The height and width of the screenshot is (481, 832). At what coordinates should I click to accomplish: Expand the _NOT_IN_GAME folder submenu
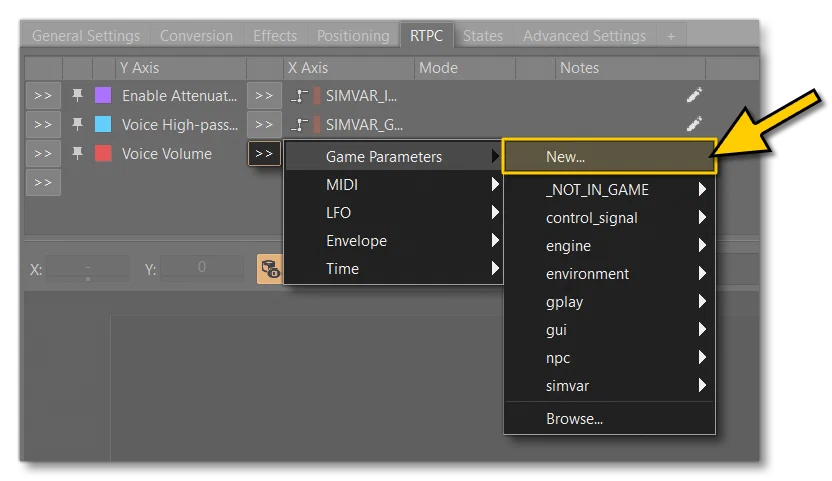click(x=609, y=190)
